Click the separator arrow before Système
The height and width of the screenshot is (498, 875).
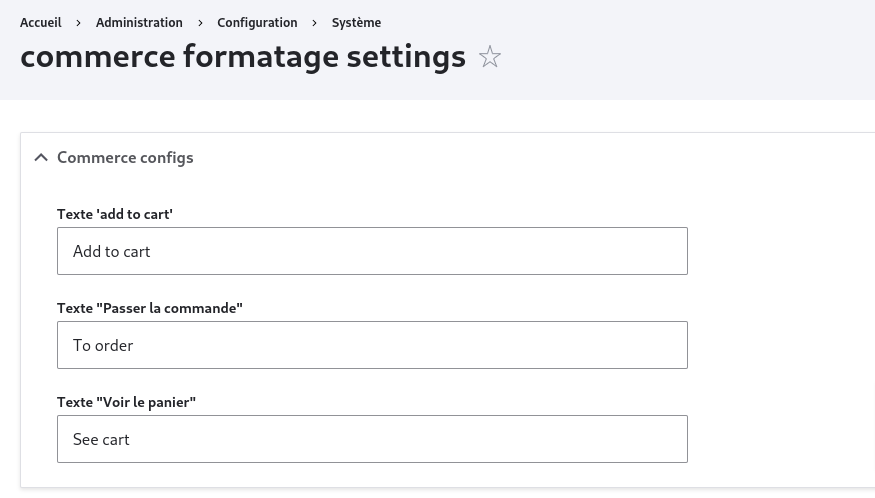tap(315, 23)
